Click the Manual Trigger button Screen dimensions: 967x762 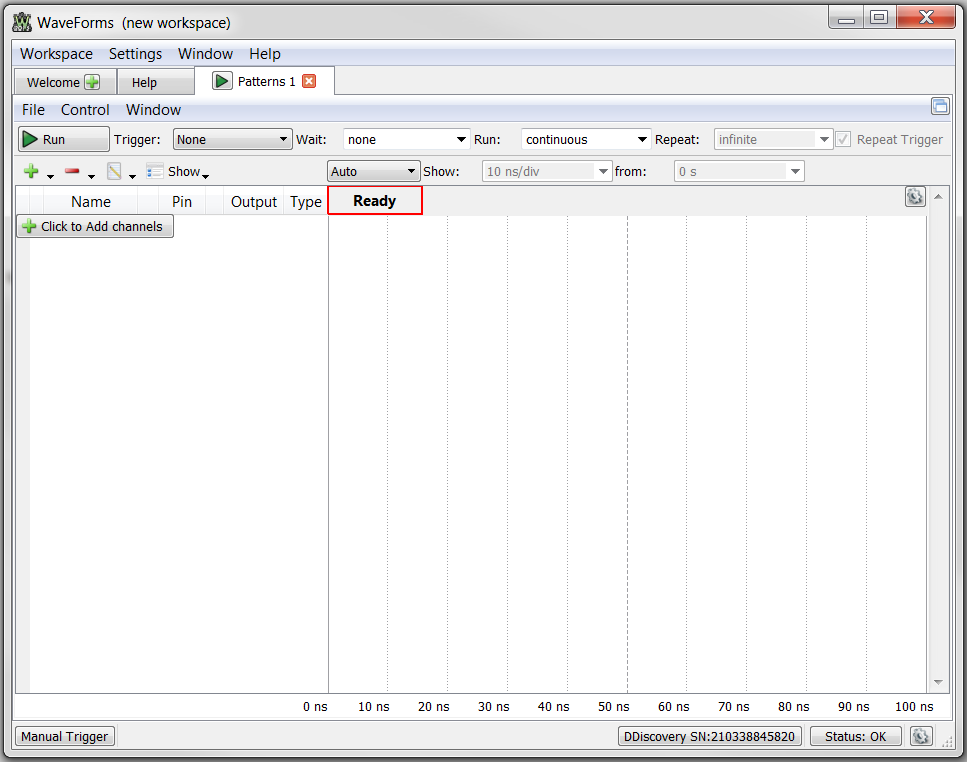[65, 736]
